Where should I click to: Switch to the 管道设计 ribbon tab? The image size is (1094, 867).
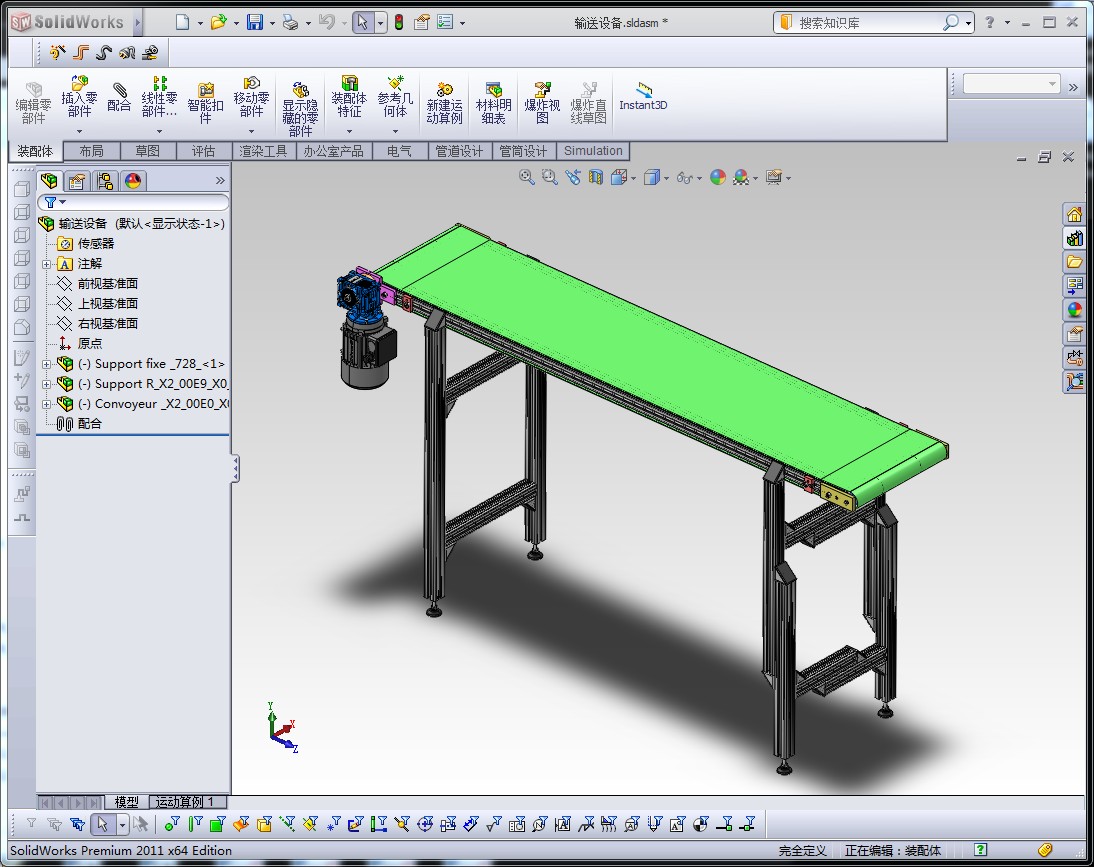459,151
